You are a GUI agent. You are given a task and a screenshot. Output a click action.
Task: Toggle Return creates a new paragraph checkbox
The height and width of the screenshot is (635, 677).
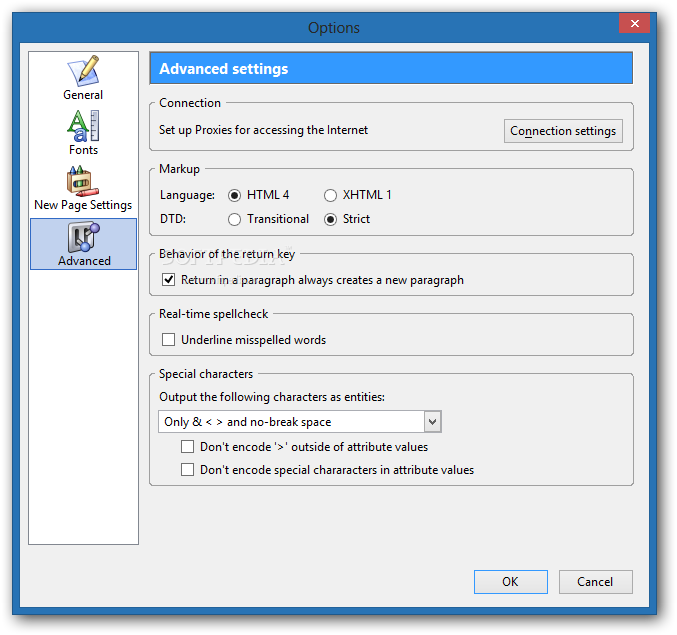pos(168,280)
